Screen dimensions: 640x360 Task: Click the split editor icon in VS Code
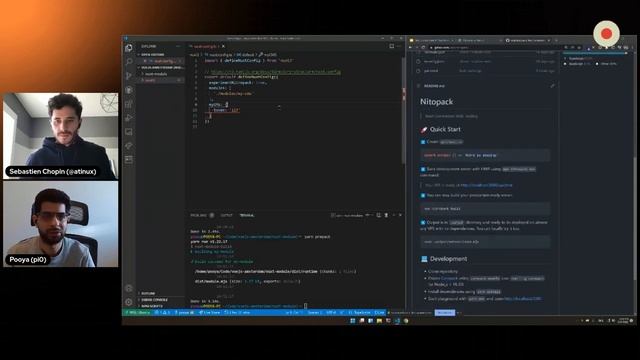391,46
